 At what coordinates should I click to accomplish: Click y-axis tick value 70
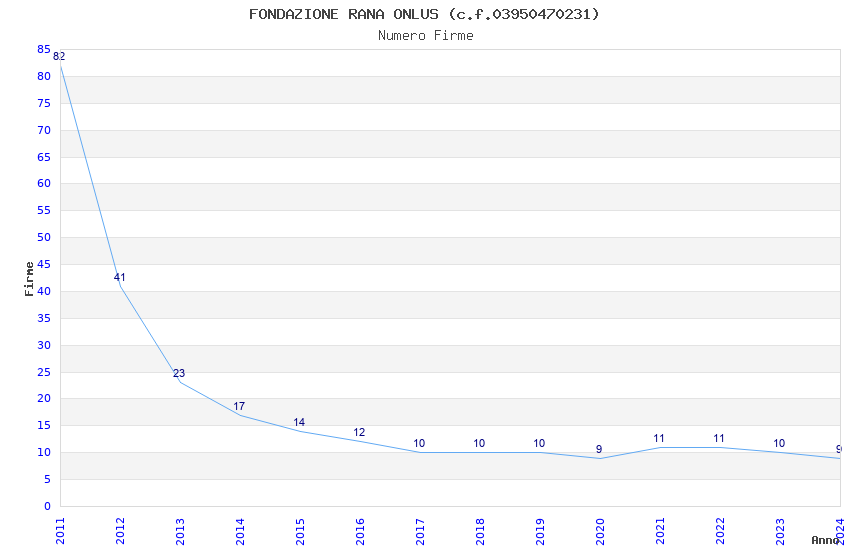[x=44, y=130]
